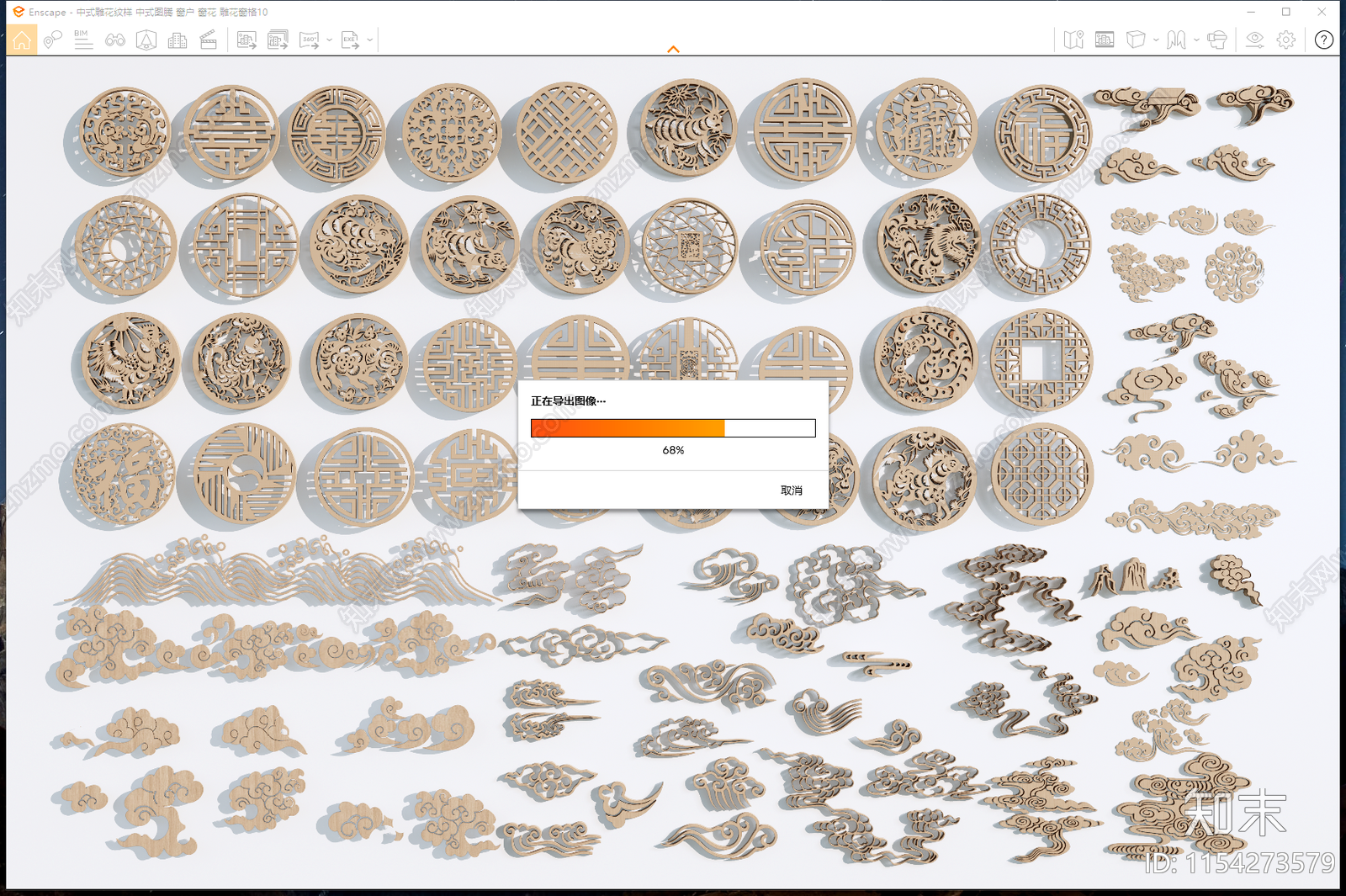1346x896 pixels.
Task: Click the binoculars view icon
Action: tap(115, 40)
